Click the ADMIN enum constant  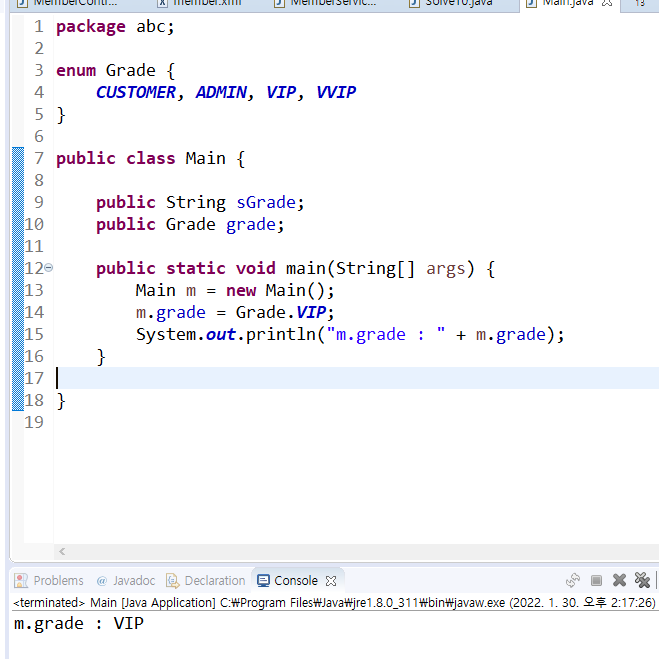pos(221,92)
